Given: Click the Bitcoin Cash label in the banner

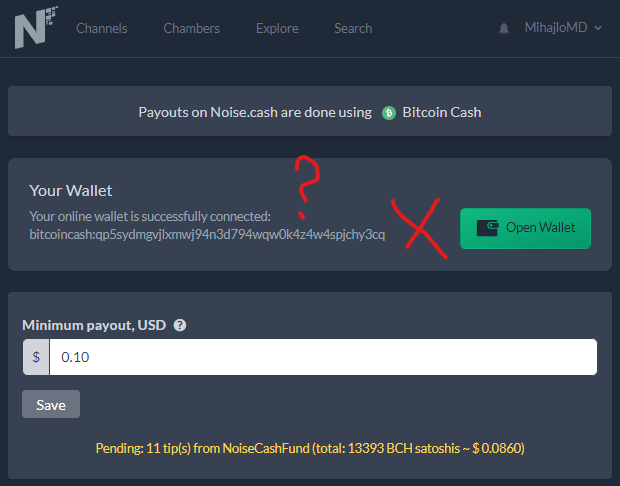Looking at the screenshot, I should tap(442, 113).
